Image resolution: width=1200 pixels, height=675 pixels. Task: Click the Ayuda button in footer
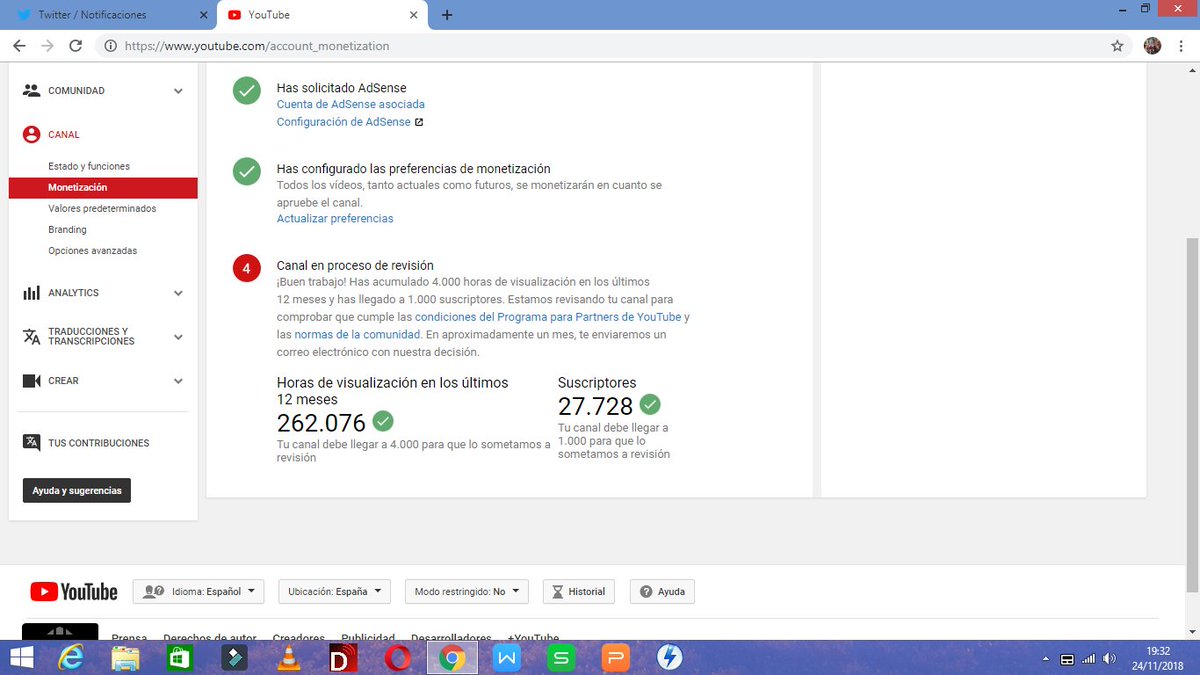(x=662, y=591)
